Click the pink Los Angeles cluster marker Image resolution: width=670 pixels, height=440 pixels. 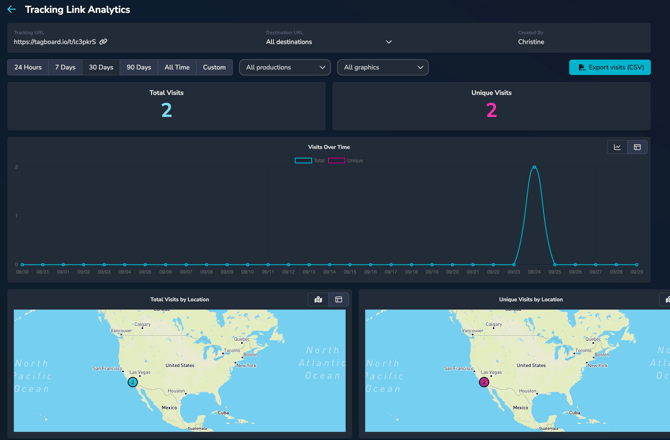point(484,382)
